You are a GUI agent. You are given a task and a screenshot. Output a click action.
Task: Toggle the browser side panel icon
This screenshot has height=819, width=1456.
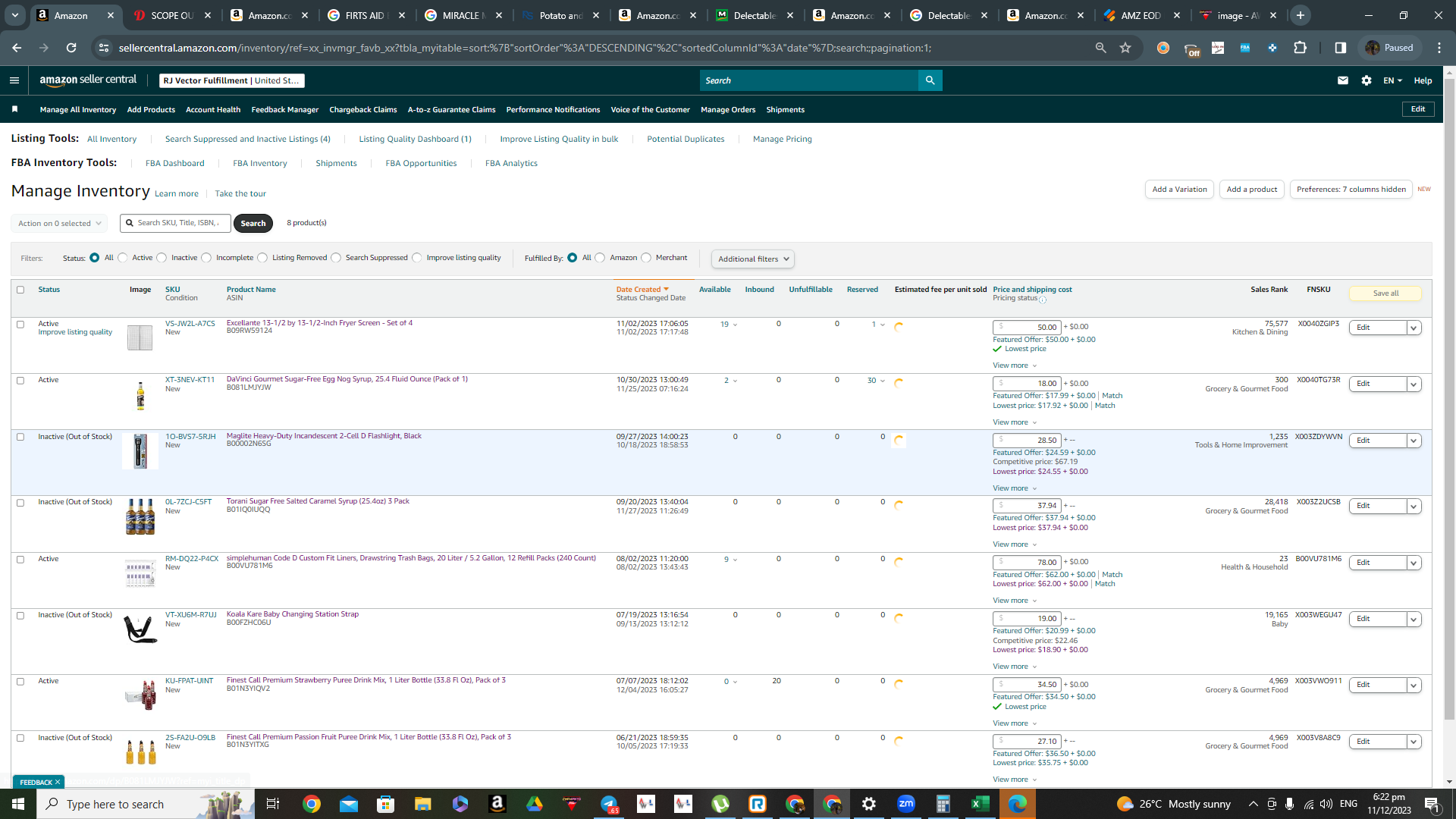[x=1341, y=48]
